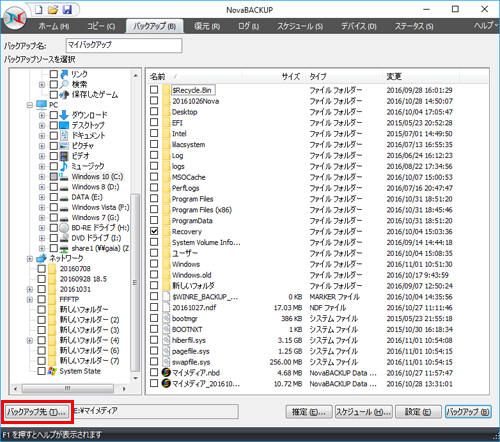Check the Program Files folder checkbox

(x=154, y=199)
